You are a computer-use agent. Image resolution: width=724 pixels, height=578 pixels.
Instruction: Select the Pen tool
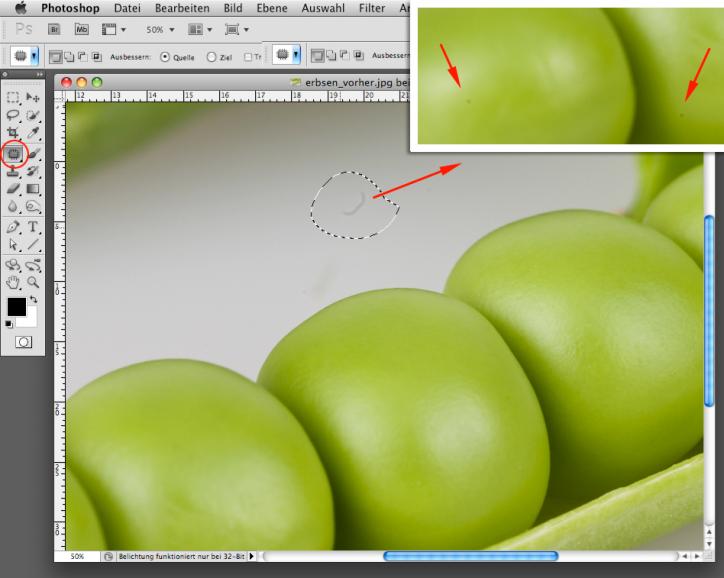[x=13, y=227]
